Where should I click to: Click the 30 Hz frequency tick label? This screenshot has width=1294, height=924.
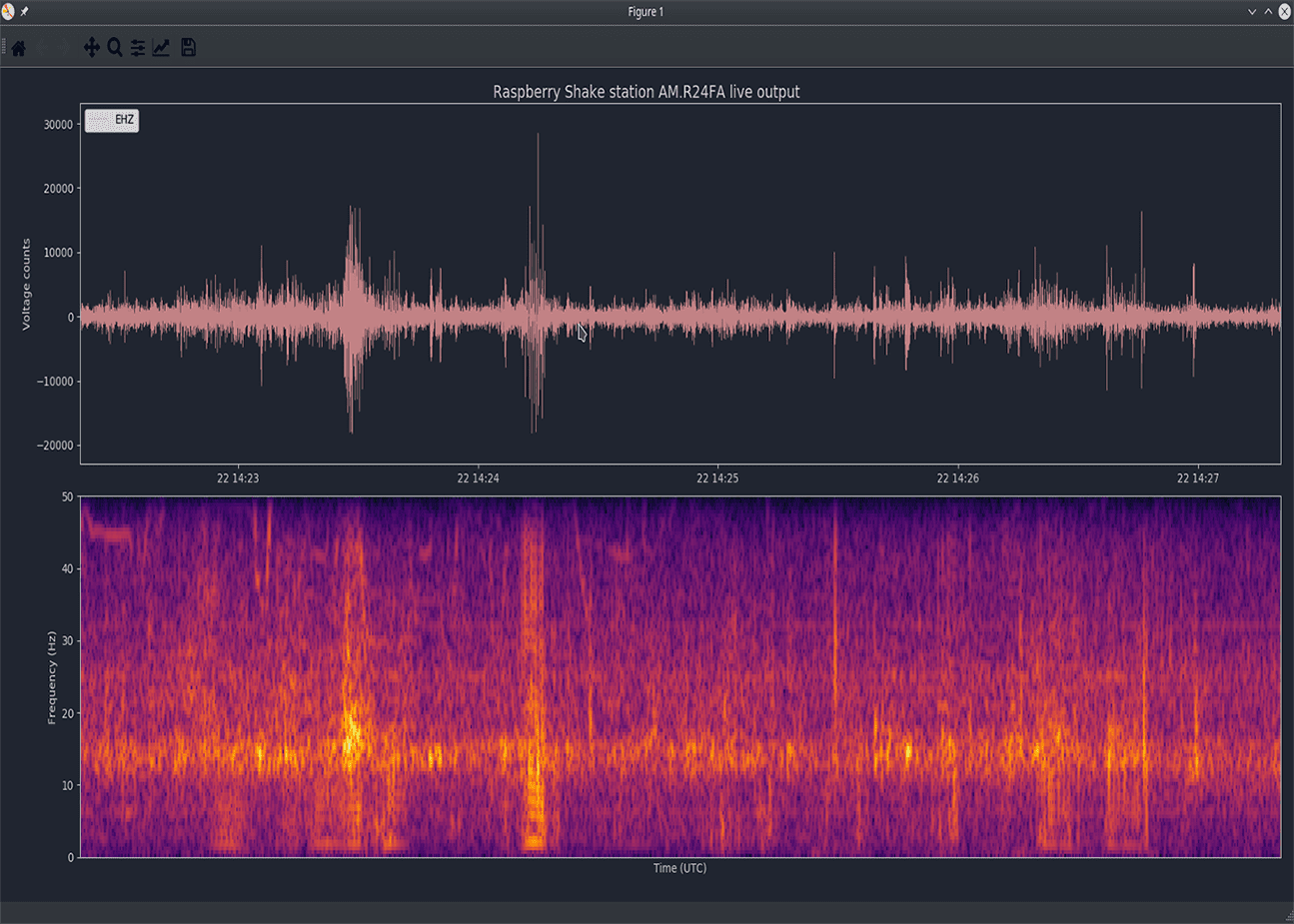[x=67, y=641]
